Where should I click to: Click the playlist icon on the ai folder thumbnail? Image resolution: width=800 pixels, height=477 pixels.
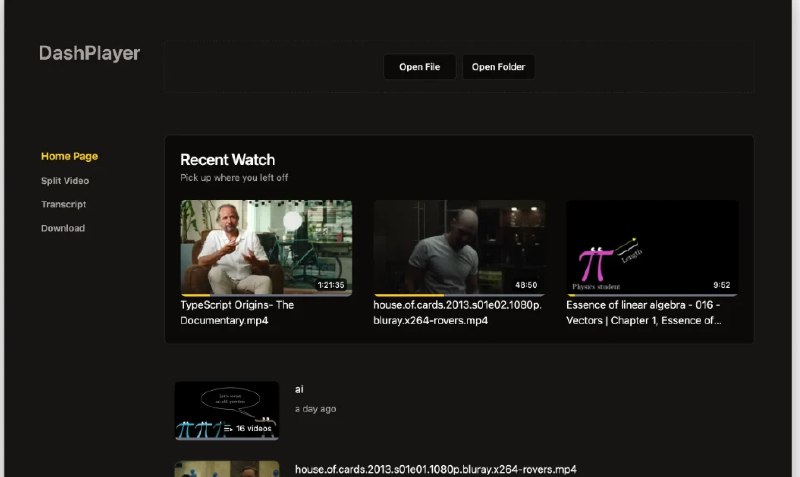point(229,428)
